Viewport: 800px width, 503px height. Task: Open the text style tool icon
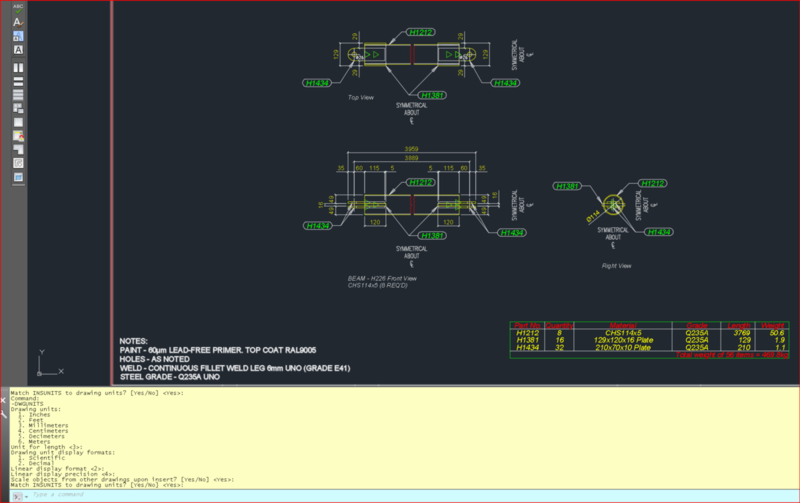tap(18, 21)
